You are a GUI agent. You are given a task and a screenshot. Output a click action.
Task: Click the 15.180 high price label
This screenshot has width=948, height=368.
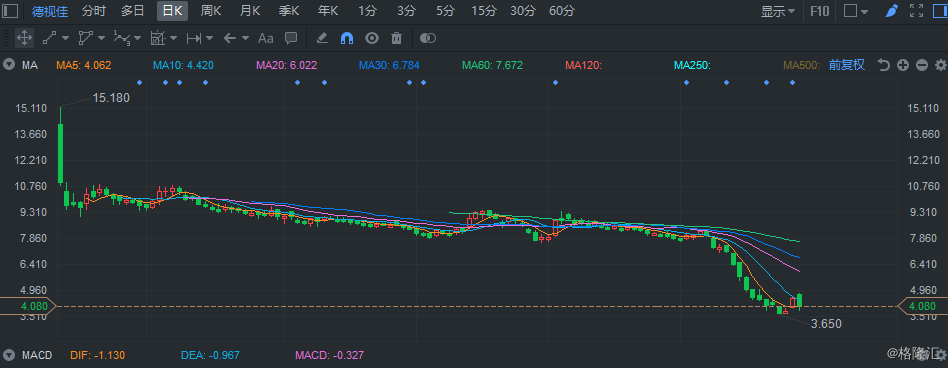pyautogui.click(x=111, y=97)
